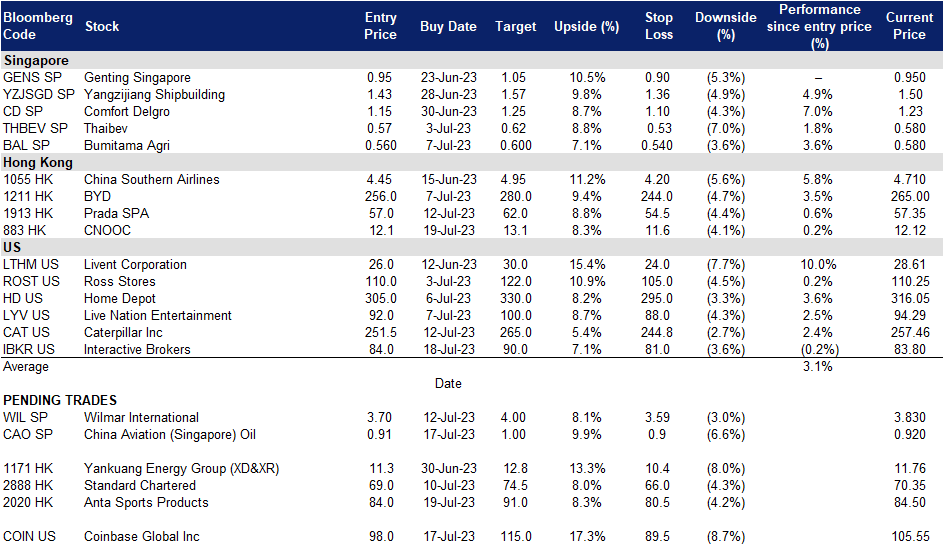Click Comfort Delgro's performance '7.0%'
The image size is (943, 545).
tap(817, 111)
